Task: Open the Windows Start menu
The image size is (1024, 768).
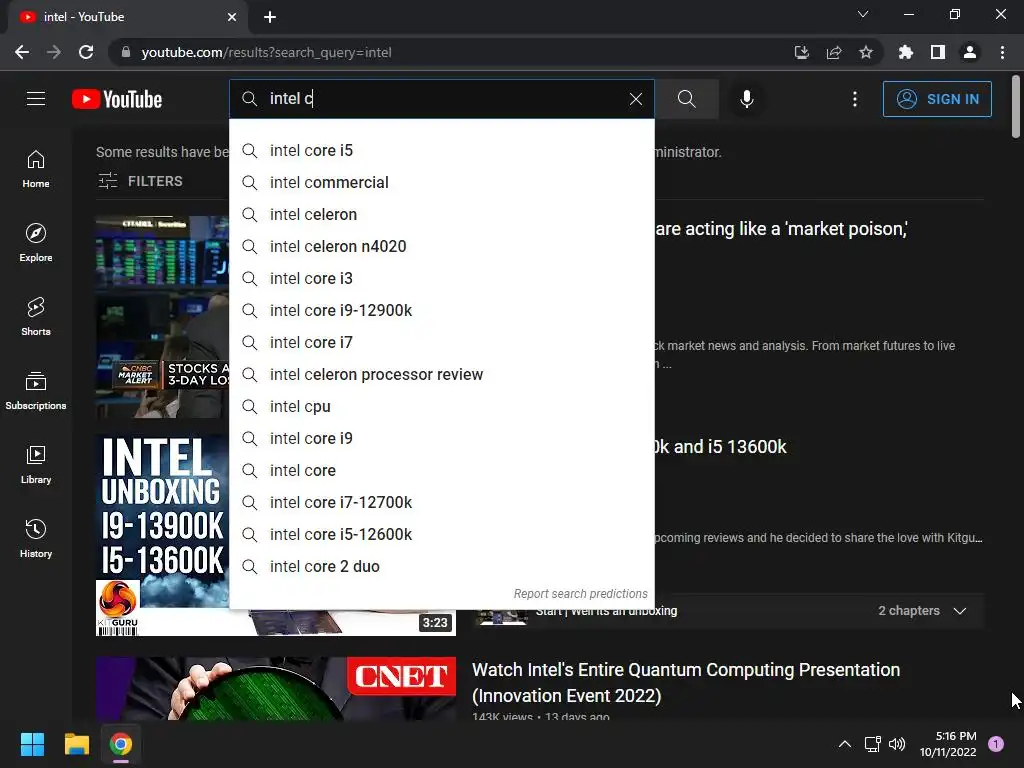Action: click(x=32, y=744)
